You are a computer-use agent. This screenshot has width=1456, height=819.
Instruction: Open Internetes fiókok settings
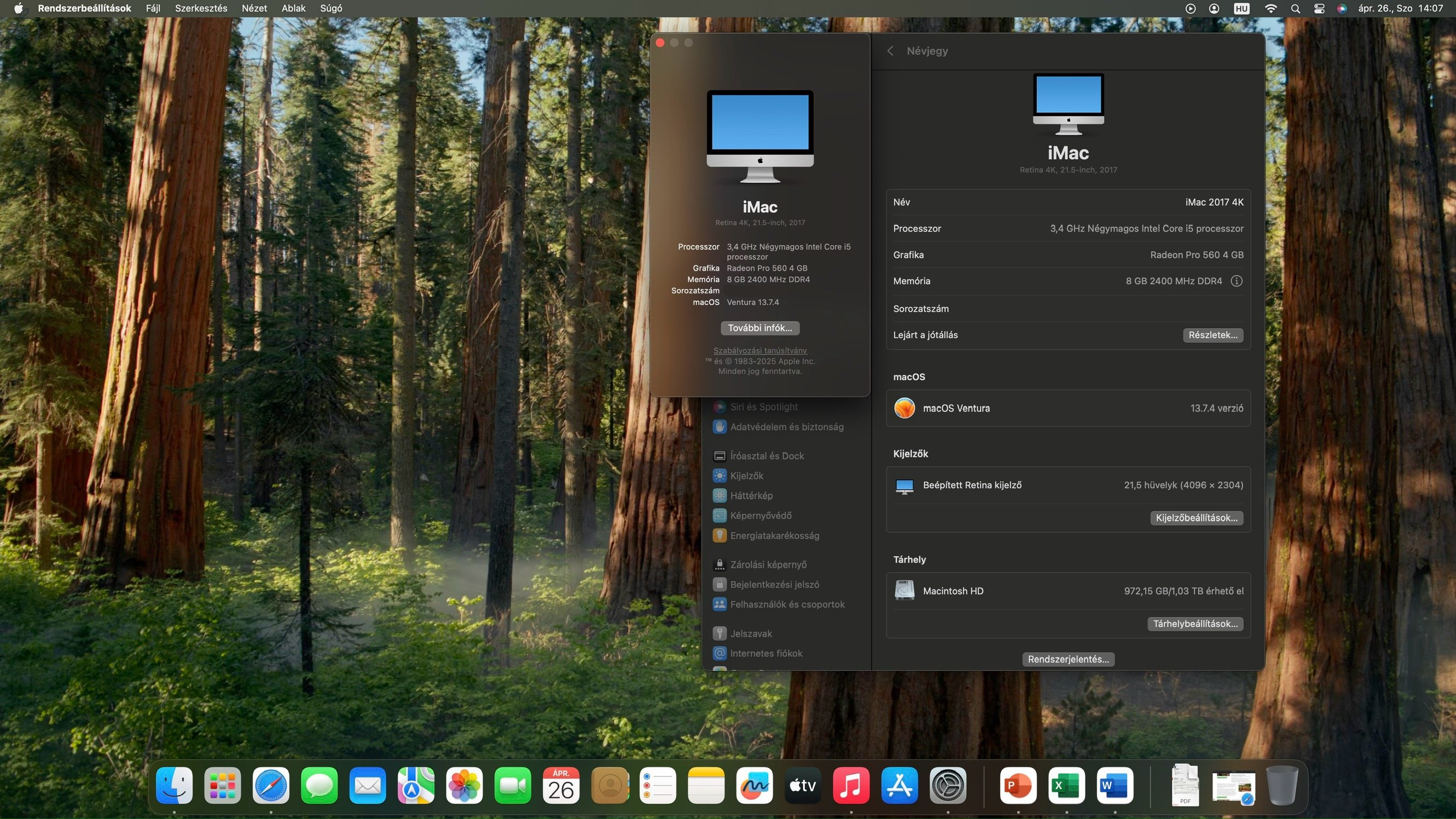point(757,653)
